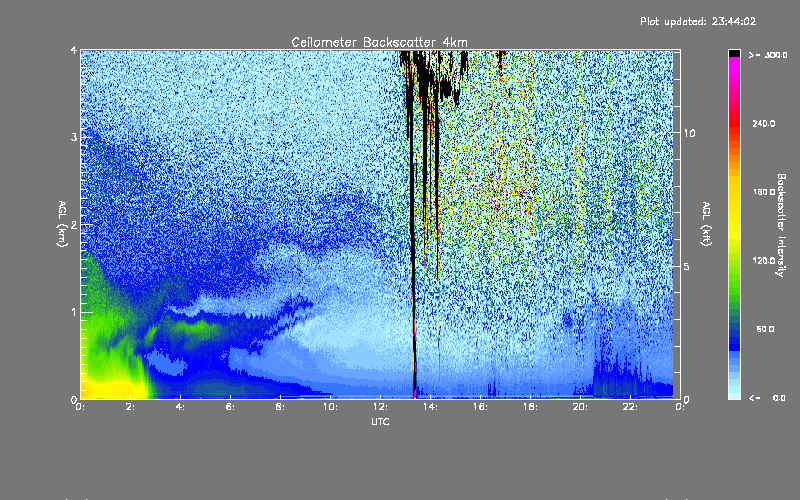Click the '12:' tick on the UTC axis

381,407
